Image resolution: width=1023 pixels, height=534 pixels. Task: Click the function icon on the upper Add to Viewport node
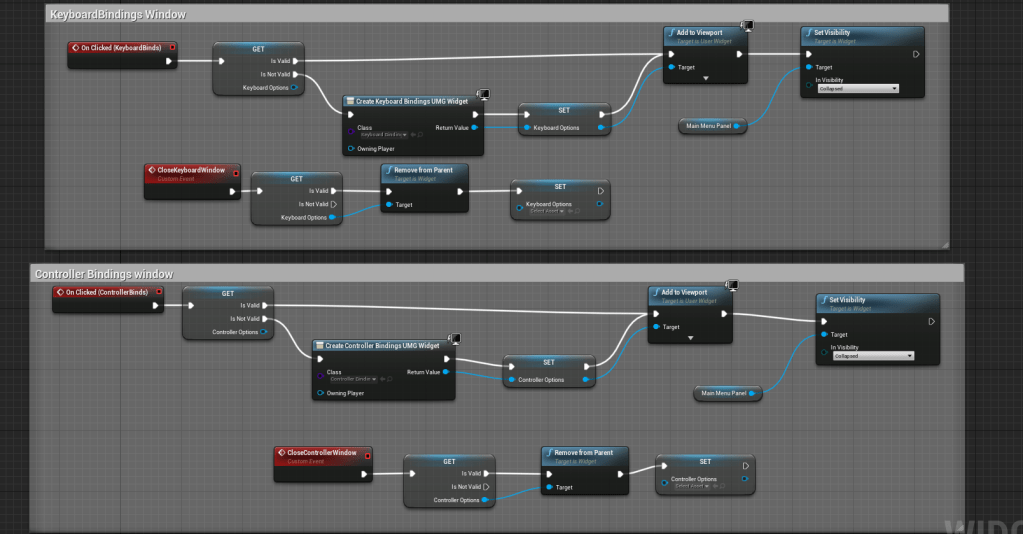671,33
